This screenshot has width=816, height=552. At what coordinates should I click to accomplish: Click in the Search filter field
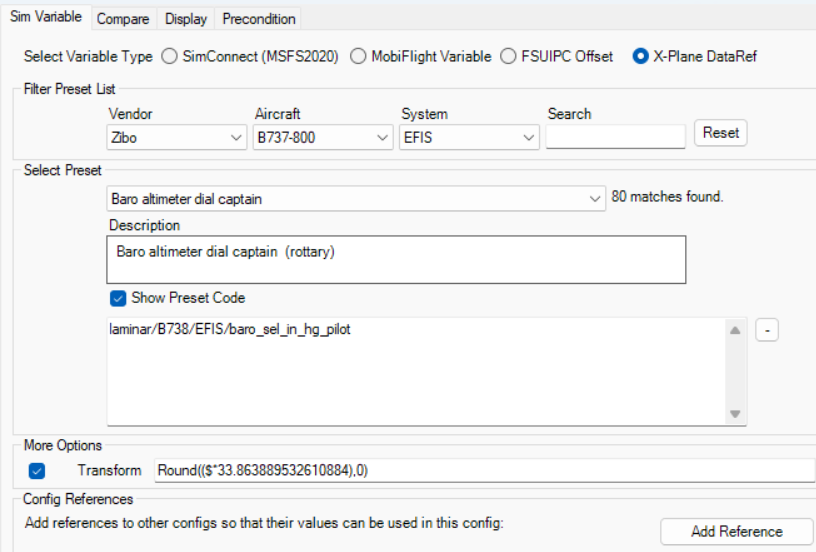[x=615, y=137]
